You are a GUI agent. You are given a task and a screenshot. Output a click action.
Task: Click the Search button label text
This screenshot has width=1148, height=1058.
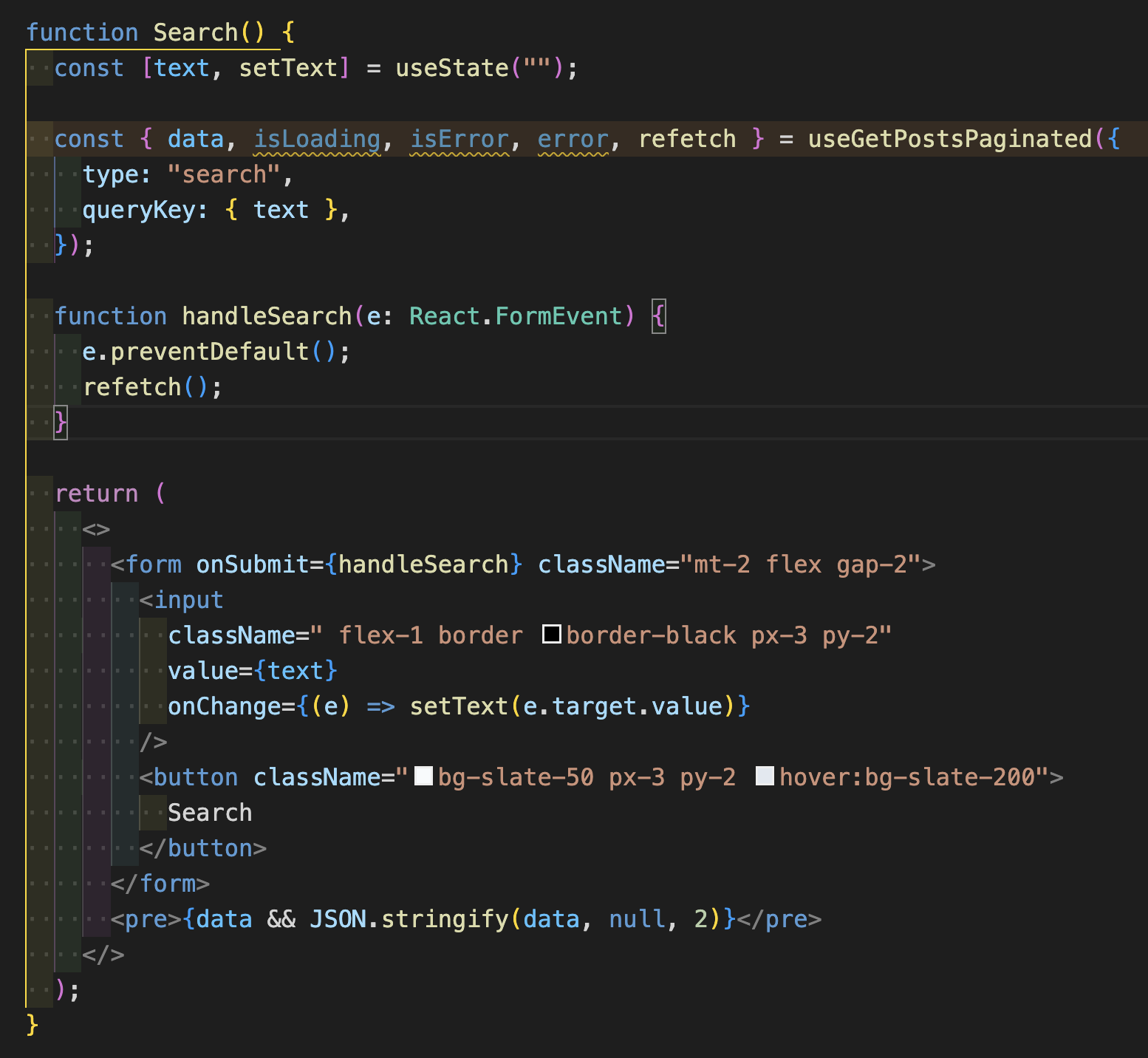(x=210, y=813)
